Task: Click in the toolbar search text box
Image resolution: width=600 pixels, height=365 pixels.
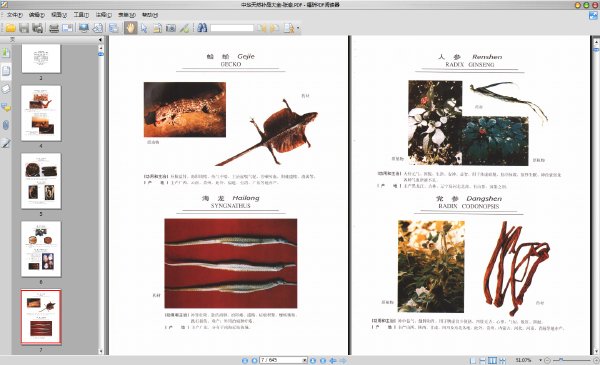Action: 232,28
